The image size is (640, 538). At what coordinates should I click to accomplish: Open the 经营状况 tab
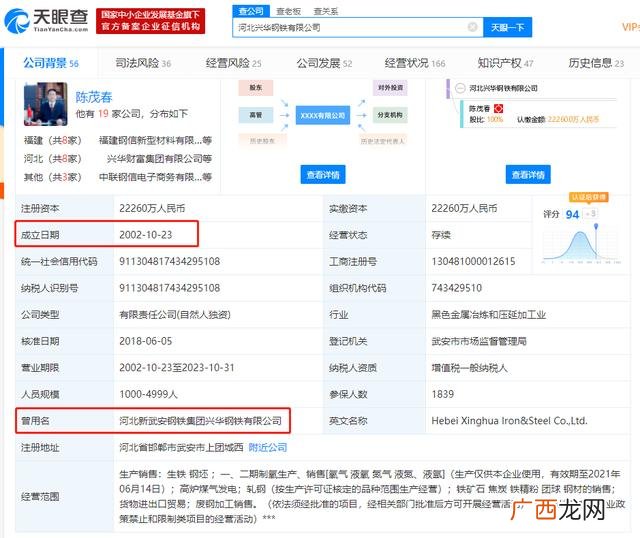[415, 63]
